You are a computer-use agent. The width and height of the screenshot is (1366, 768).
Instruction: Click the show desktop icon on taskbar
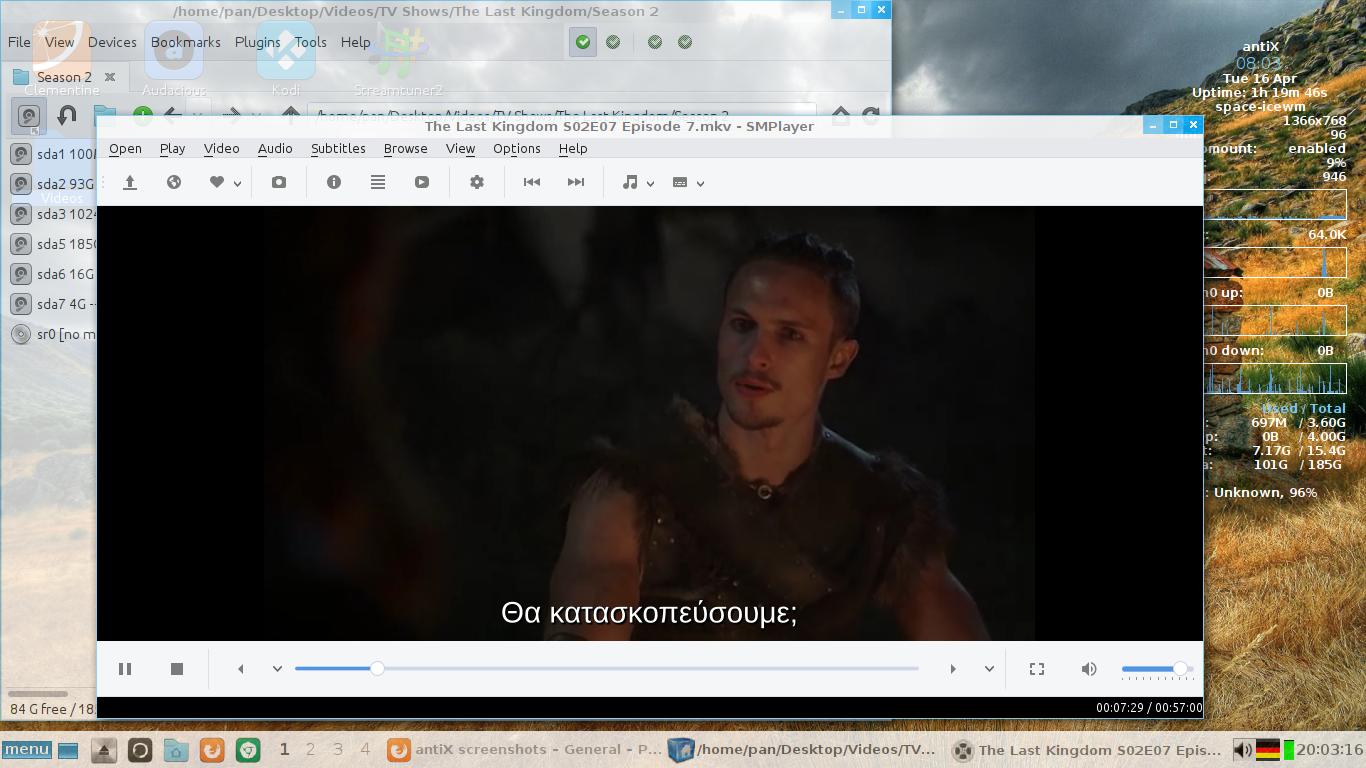pos(68,750)
